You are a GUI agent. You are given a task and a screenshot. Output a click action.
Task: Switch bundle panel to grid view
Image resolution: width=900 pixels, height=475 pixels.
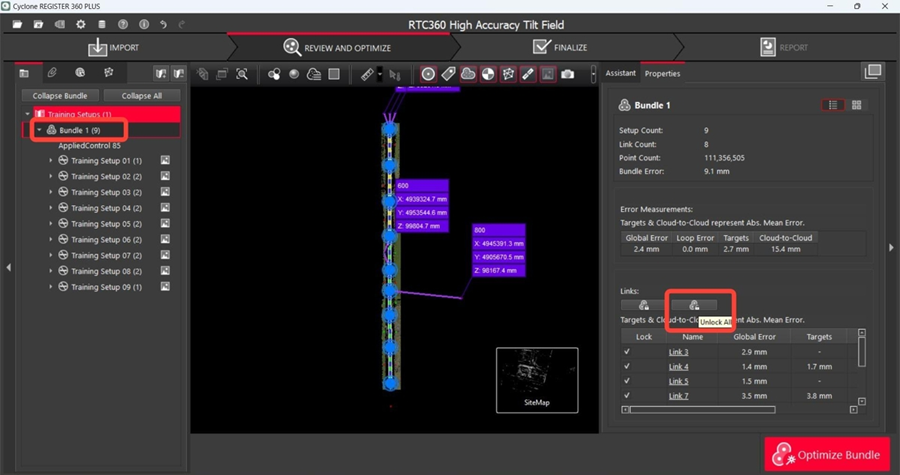[857, 104]
